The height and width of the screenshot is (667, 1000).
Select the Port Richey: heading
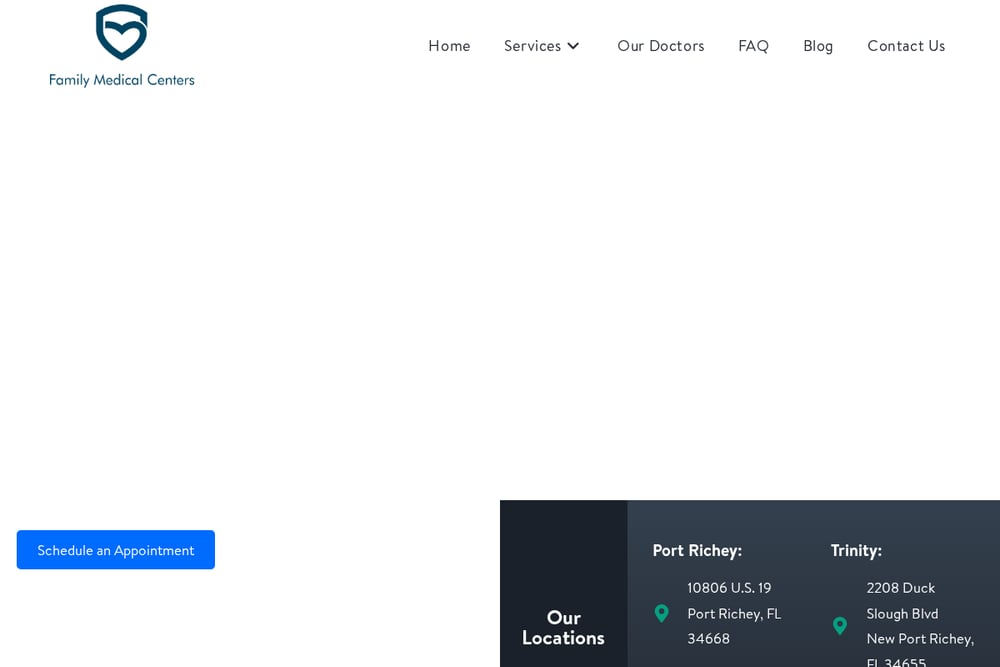(x=697, y=550)
